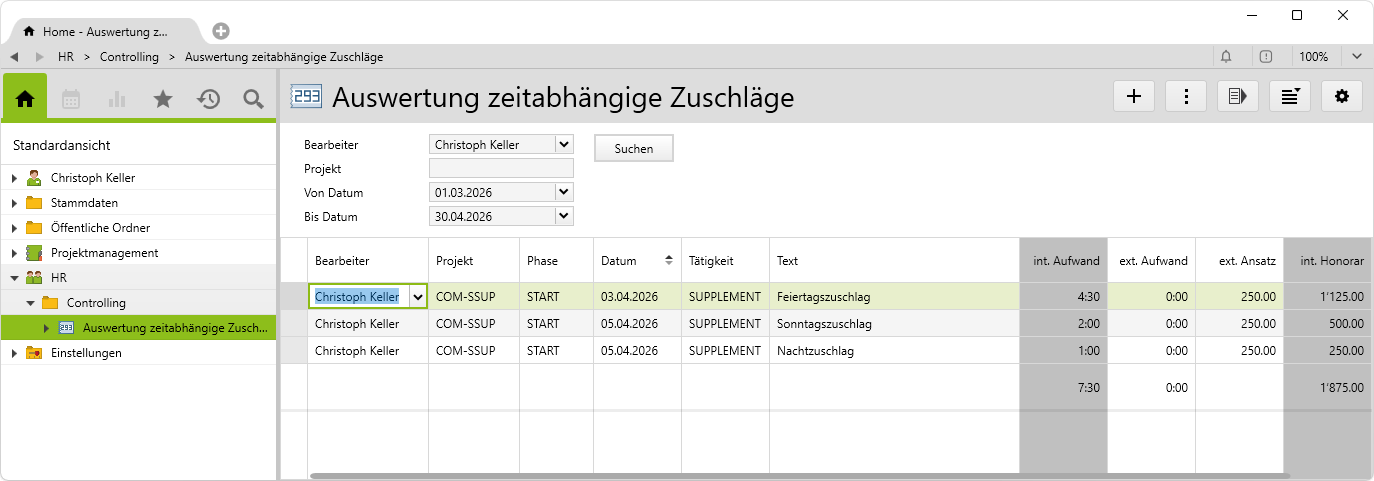The width and height of the screenshot is (1374, 481).
Task: Open the calendar view in sidebar
Action: (71, 98)
